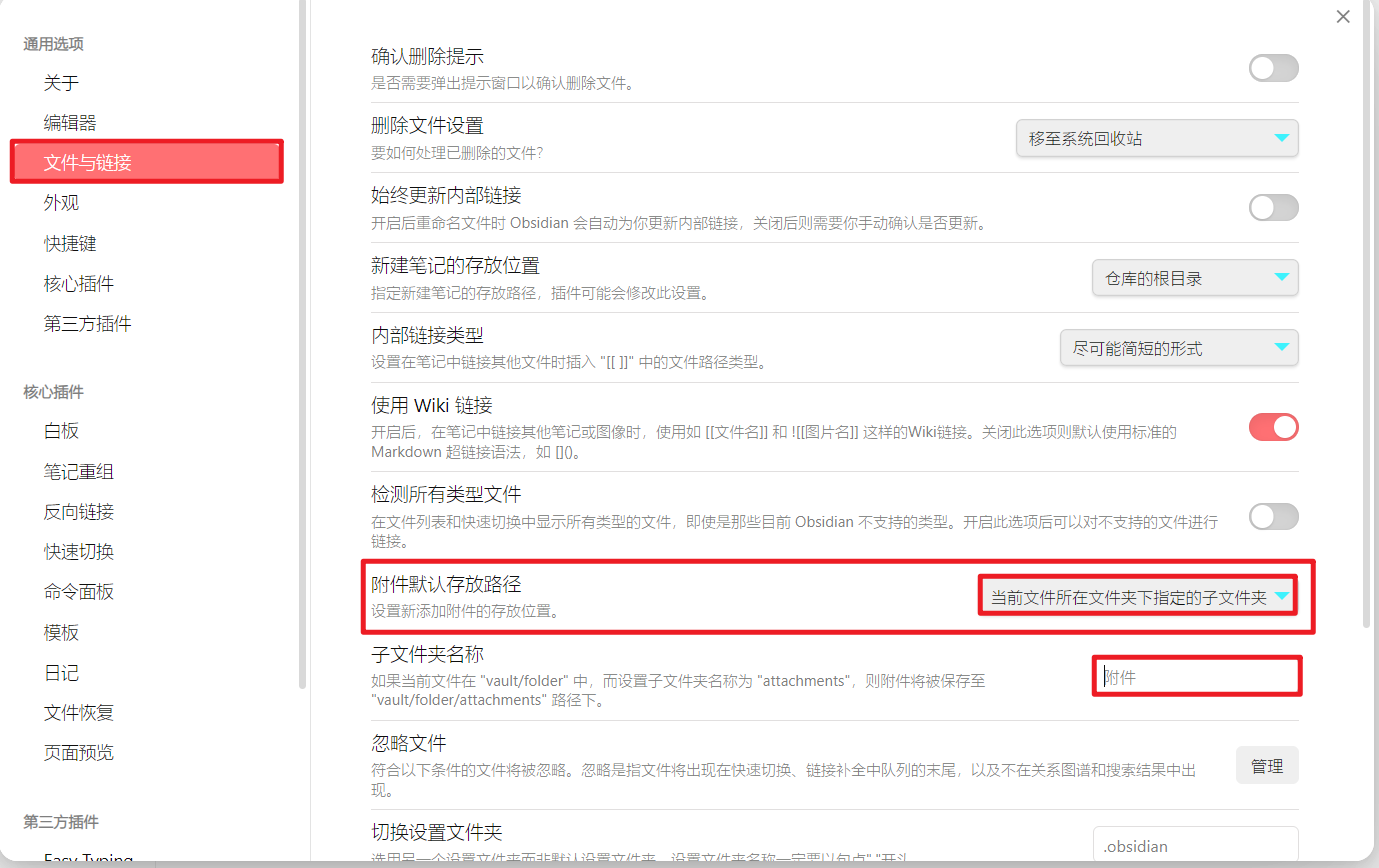
Task: Open the 日记 plugin settings
Action: click(61, 672)
